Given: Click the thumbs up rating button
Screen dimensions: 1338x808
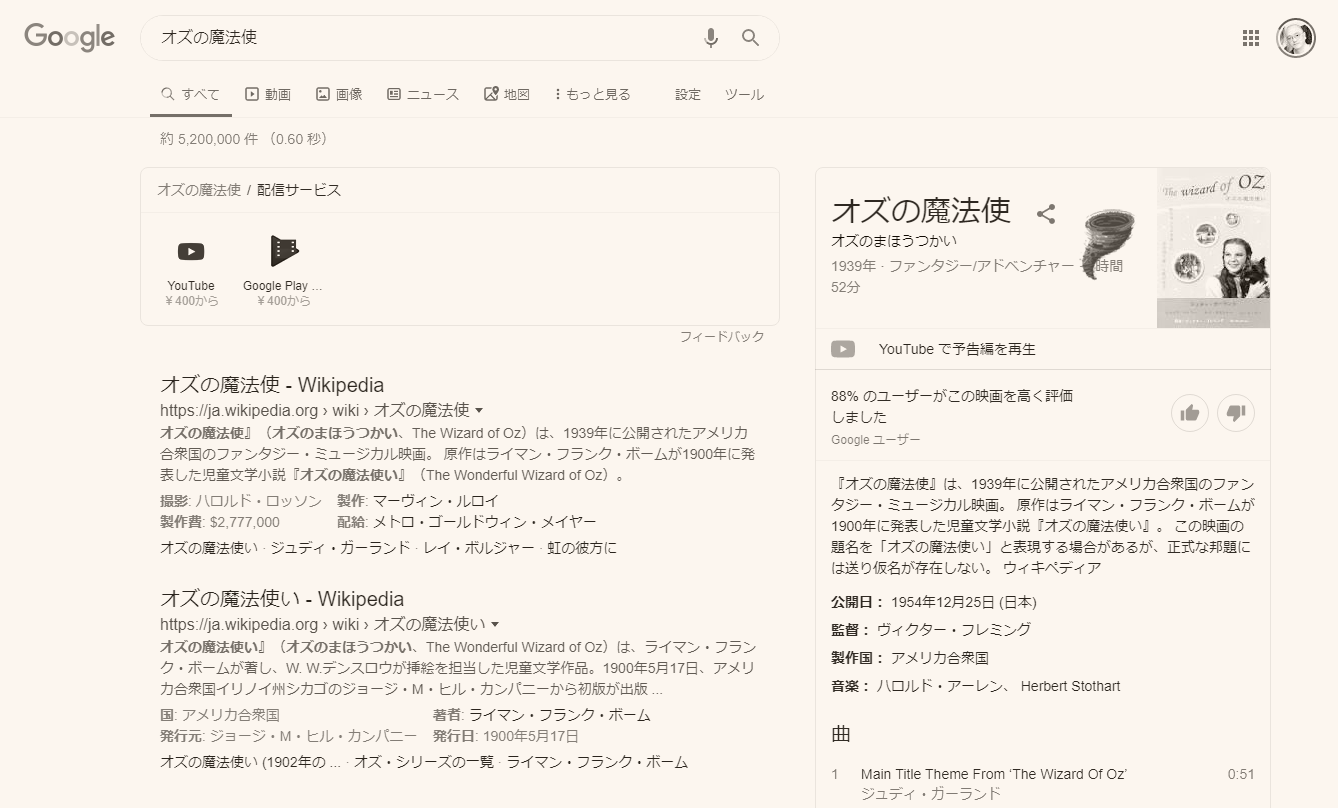Looking at the screenshot, I should 1190,412.
